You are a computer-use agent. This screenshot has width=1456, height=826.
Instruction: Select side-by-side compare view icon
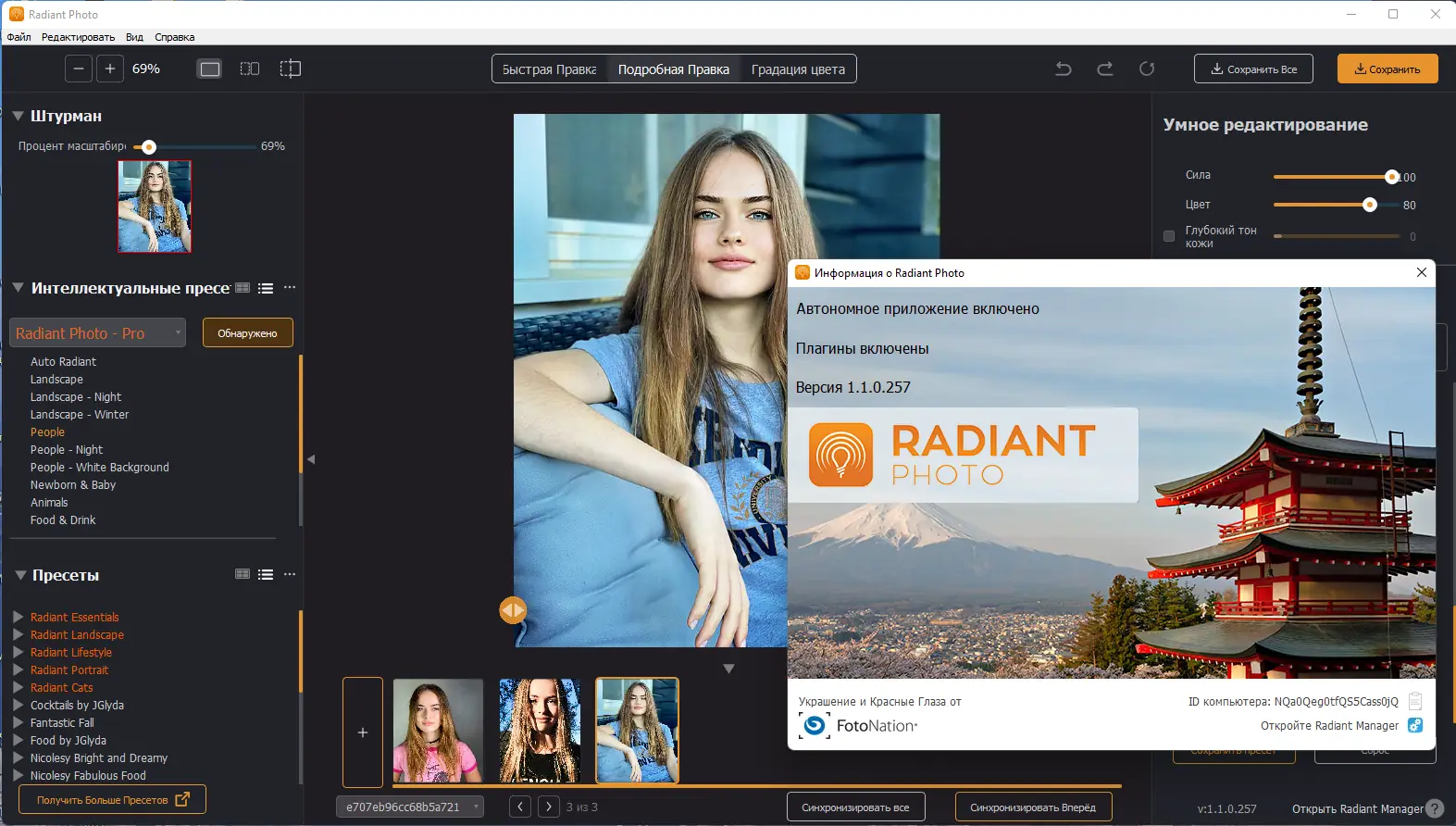point(250,69)
